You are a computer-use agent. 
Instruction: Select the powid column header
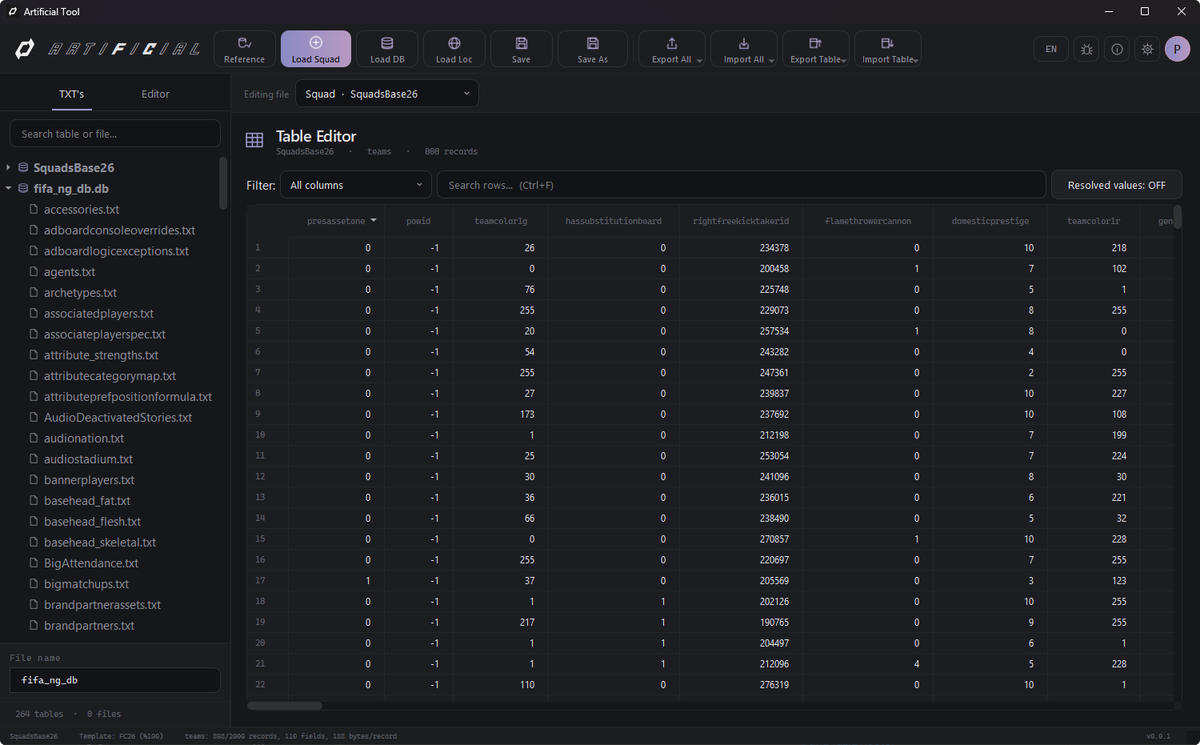419,221
